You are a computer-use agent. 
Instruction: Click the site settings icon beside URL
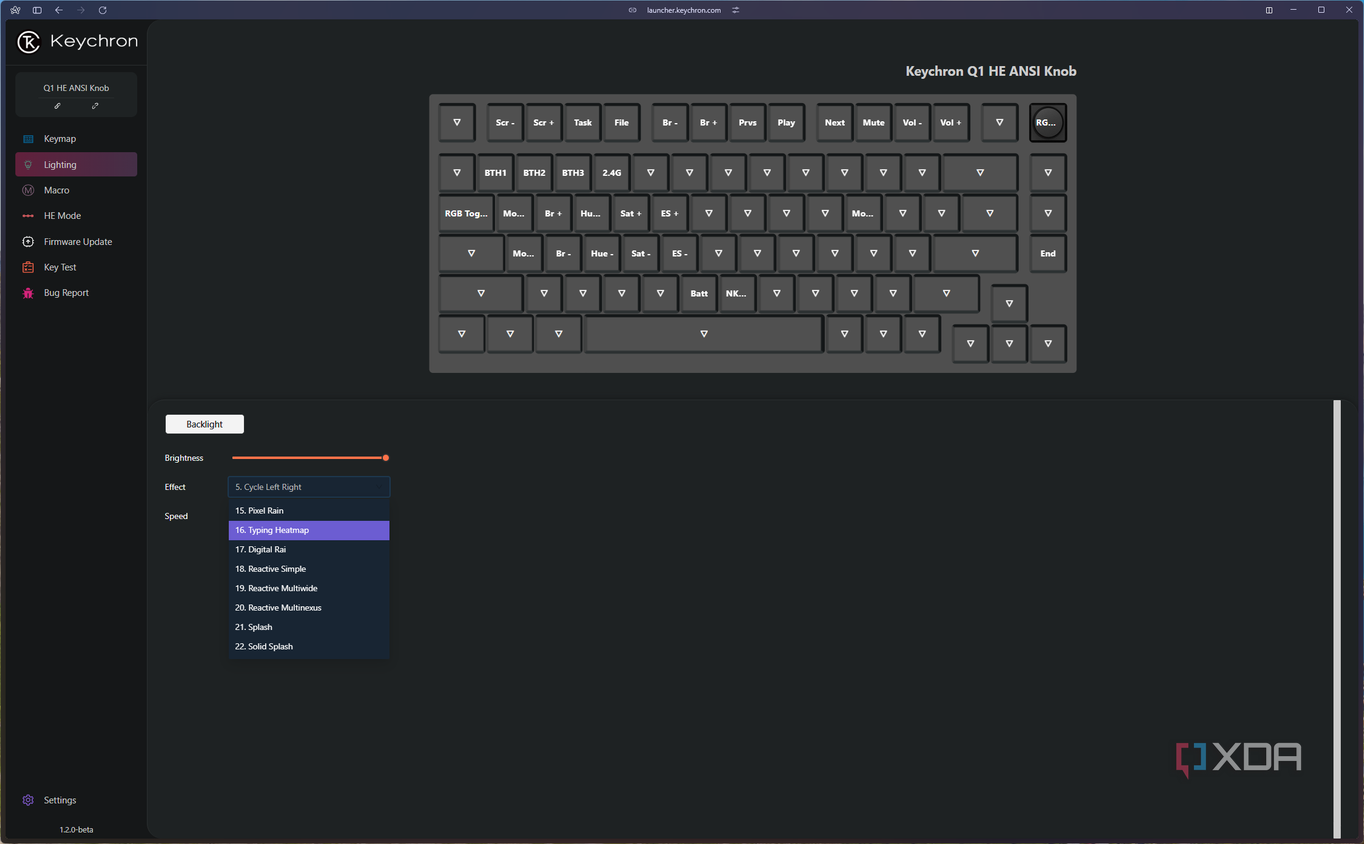coord(736,10)
